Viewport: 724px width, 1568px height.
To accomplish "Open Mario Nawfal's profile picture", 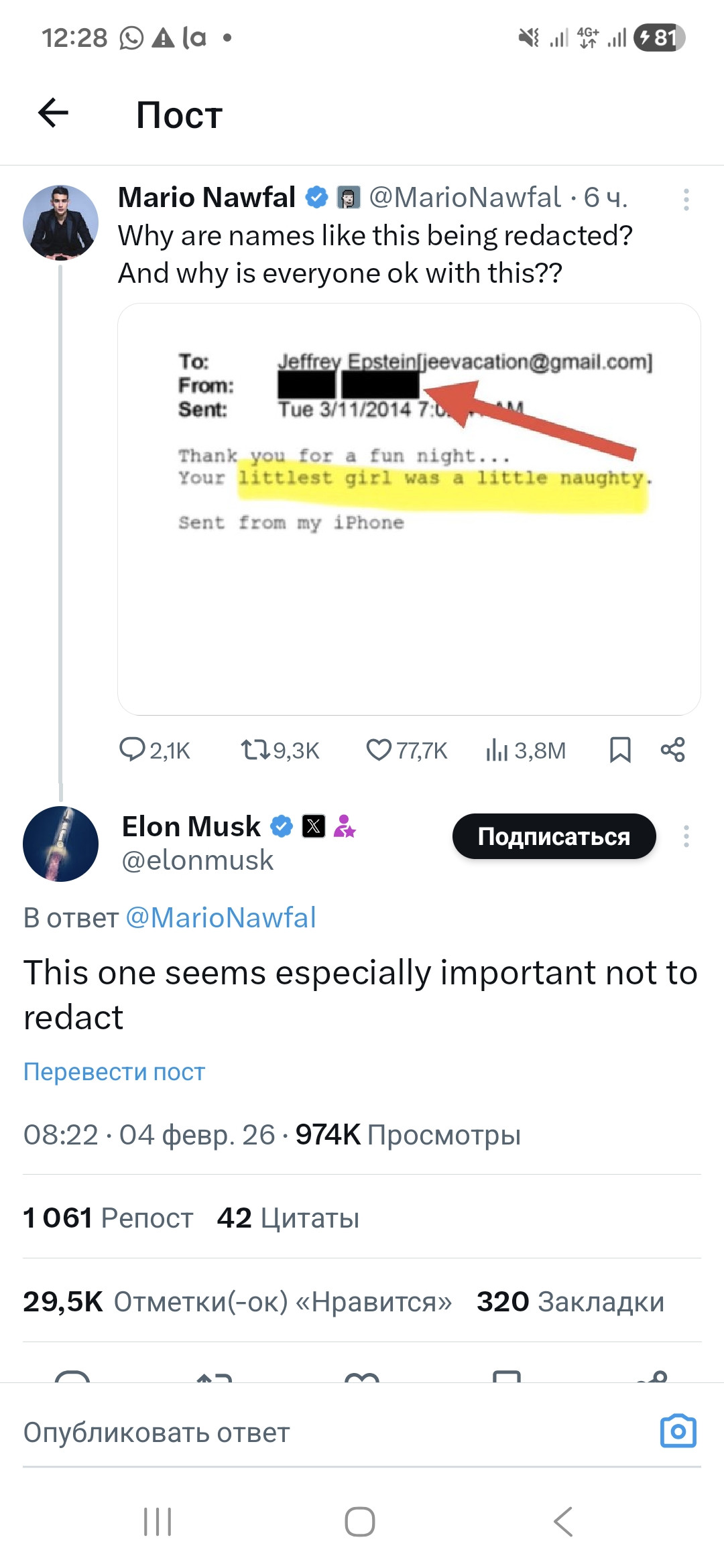I will tap(60, 222).
